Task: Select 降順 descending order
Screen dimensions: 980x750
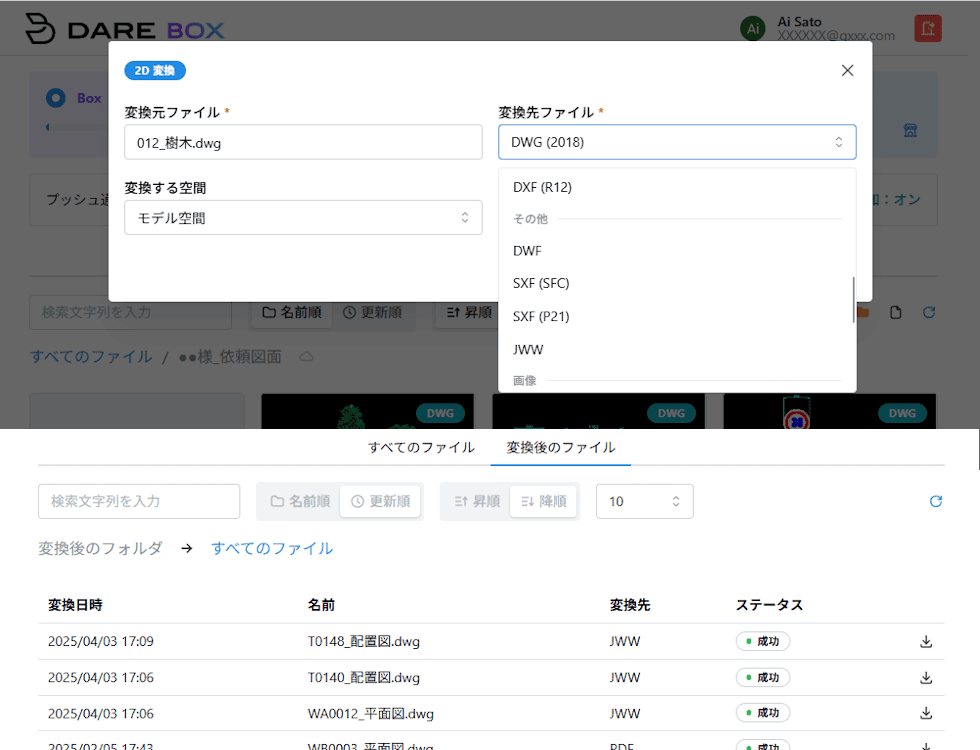Action: 544,501
